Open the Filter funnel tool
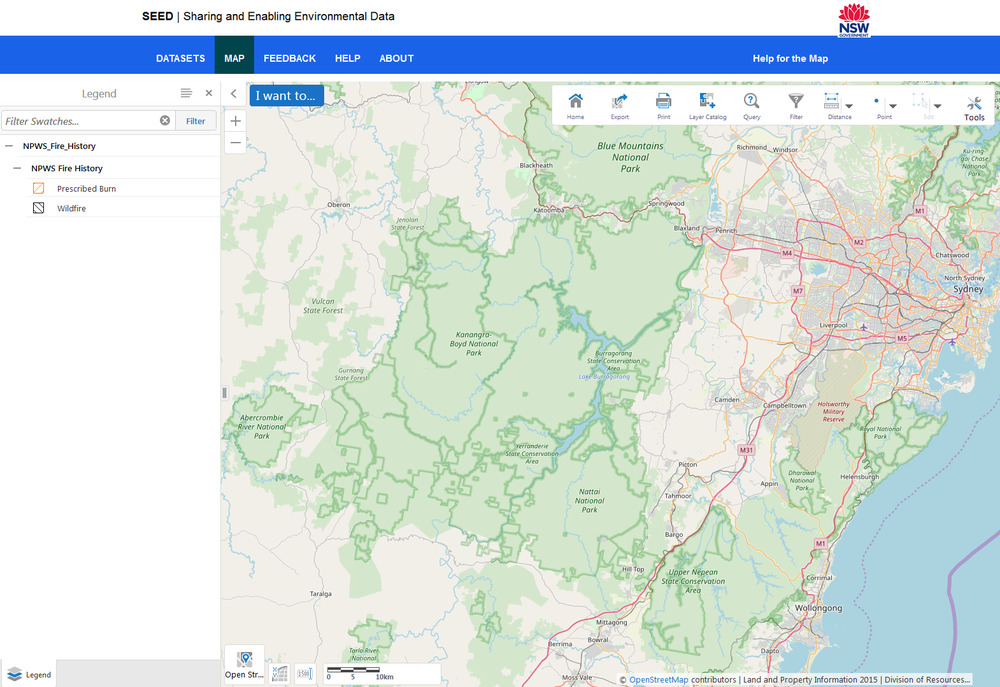The width and height of the screenshot is (1000, 687). pyautogui.click(x=795, y=105)
